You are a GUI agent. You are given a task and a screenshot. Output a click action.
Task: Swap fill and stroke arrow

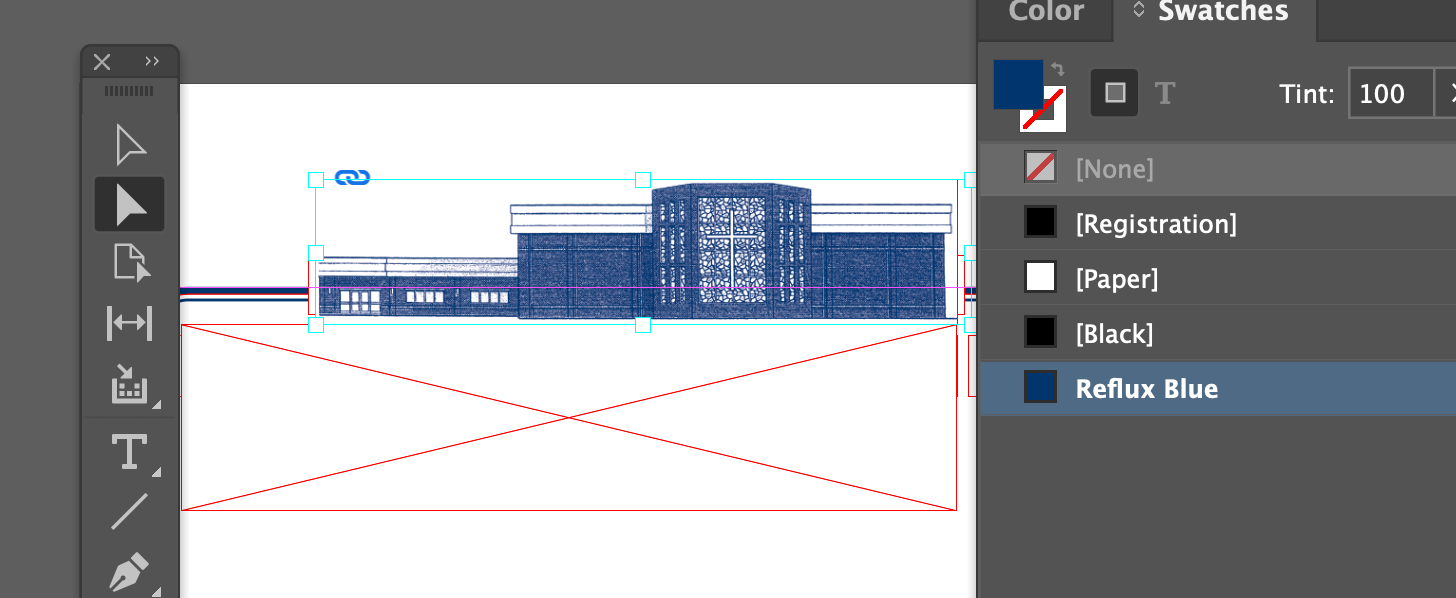[x=1057, y=70]
